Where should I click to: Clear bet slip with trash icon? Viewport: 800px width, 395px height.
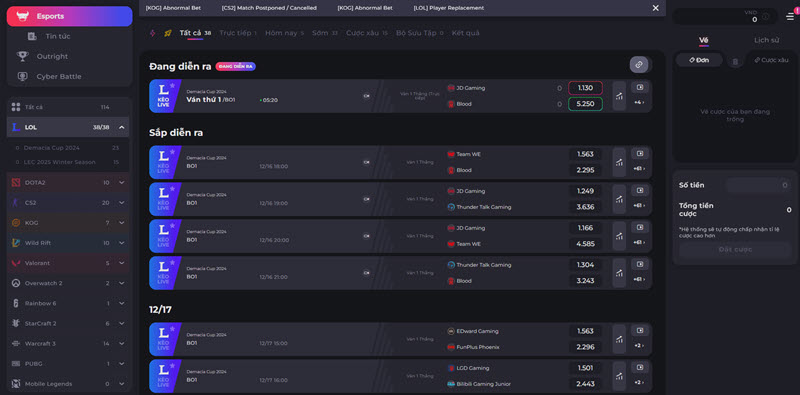(735, 62)
